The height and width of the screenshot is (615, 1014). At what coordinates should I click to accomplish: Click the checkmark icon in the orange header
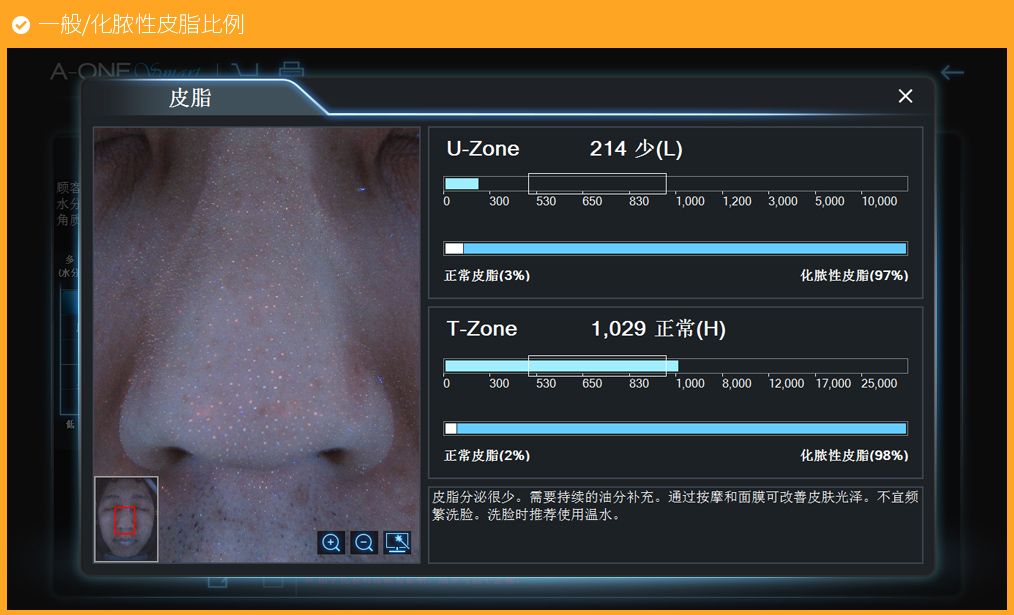point(20,24)
